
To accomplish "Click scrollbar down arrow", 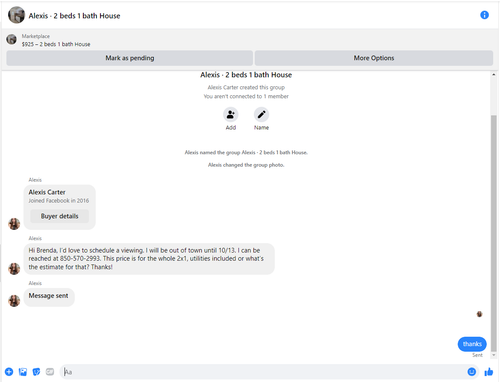I will click(494, 355).
